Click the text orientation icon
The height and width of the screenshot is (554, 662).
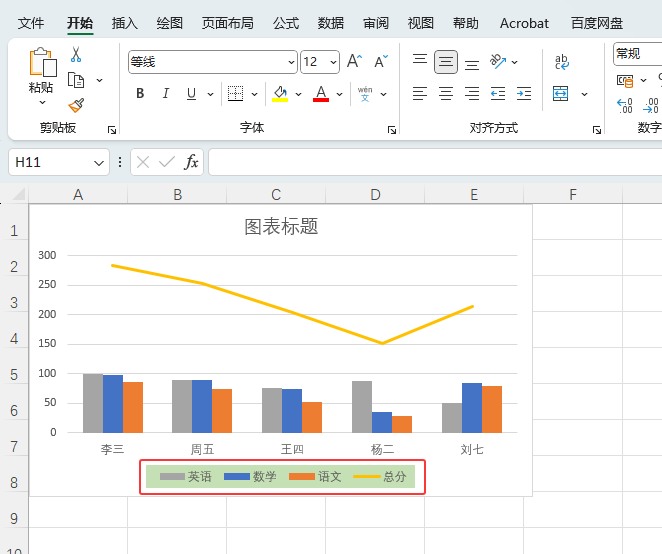point(498,62)
